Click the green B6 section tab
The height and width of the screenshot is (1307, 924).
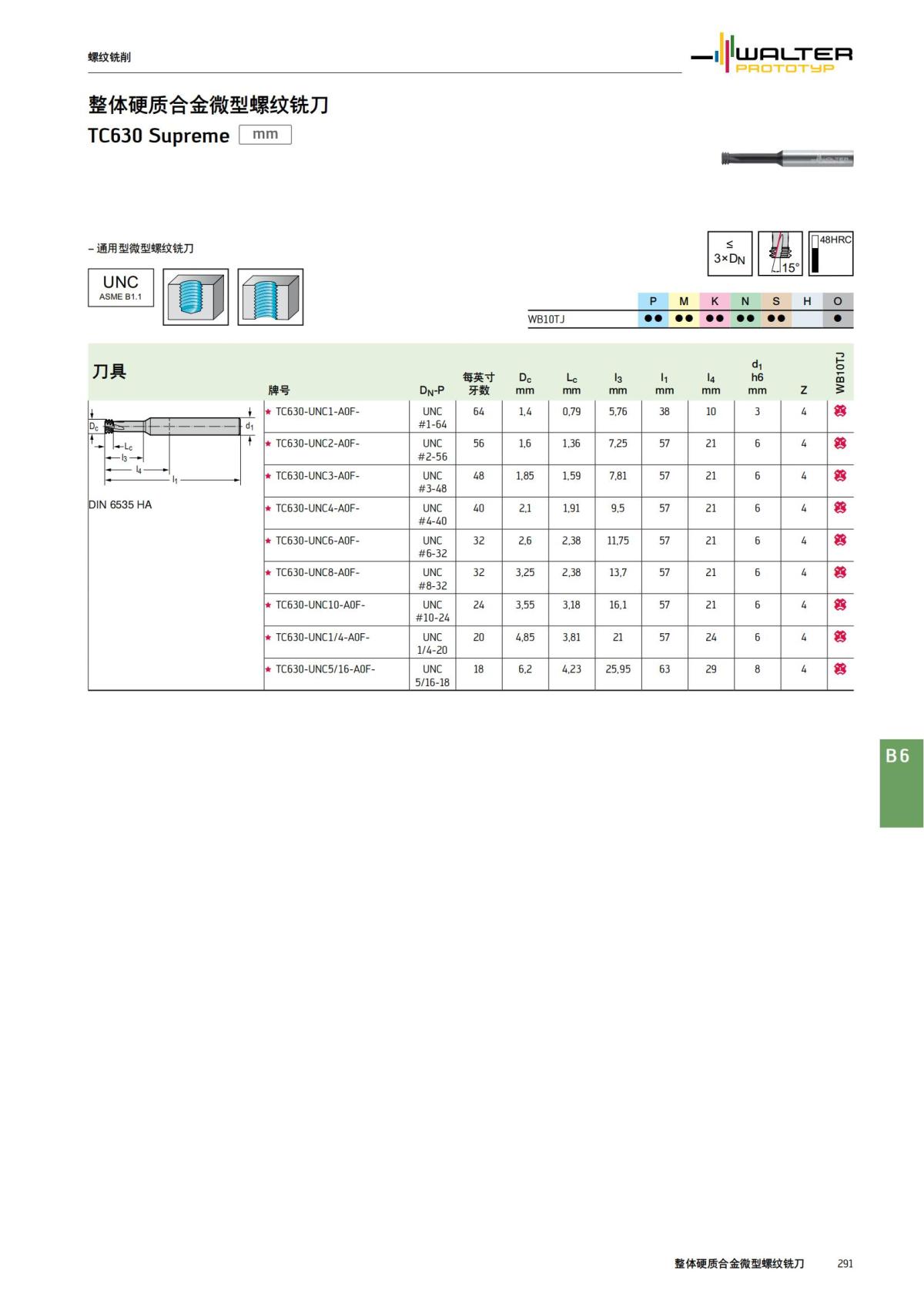[901, 783]
